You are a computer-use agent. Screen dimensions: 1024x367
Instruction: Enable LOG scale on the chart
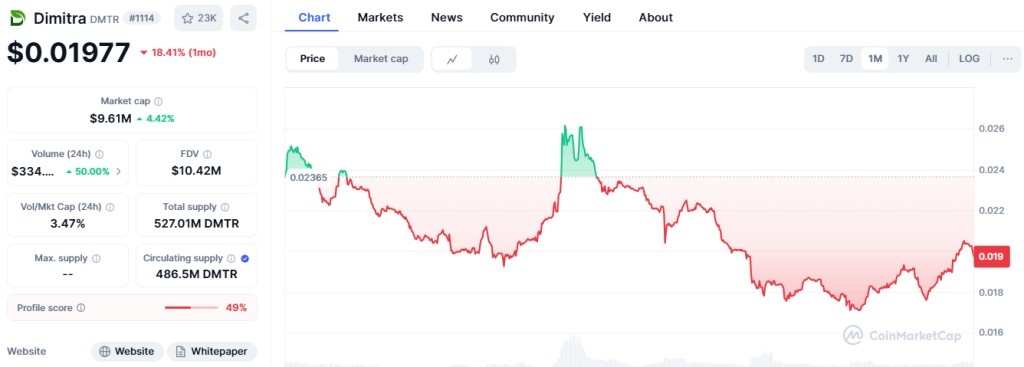click(969, 59)
